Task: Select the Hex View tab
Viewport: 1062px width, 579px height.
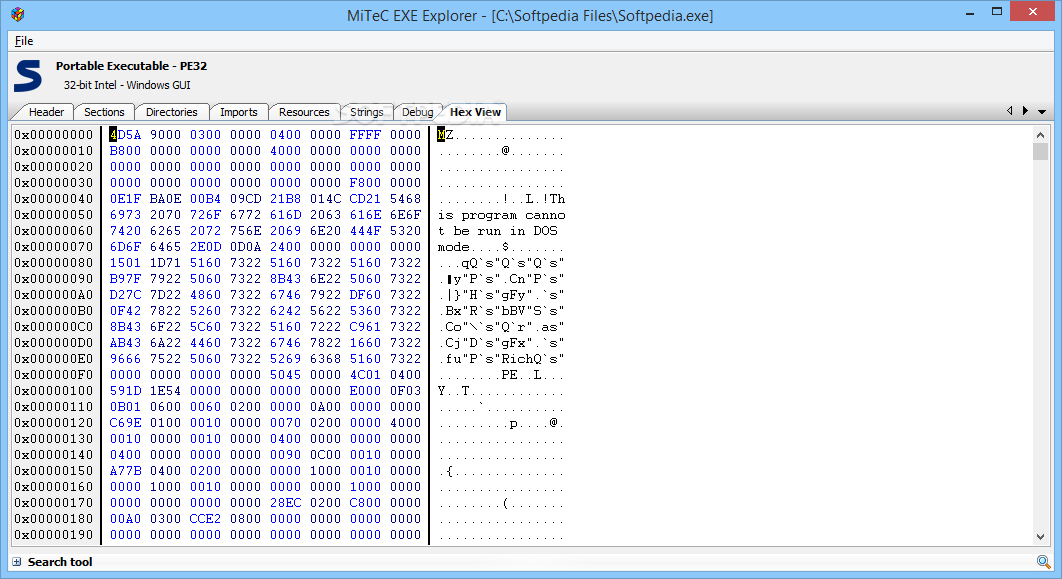Action: pyautogui.click(x=475, y=112)
